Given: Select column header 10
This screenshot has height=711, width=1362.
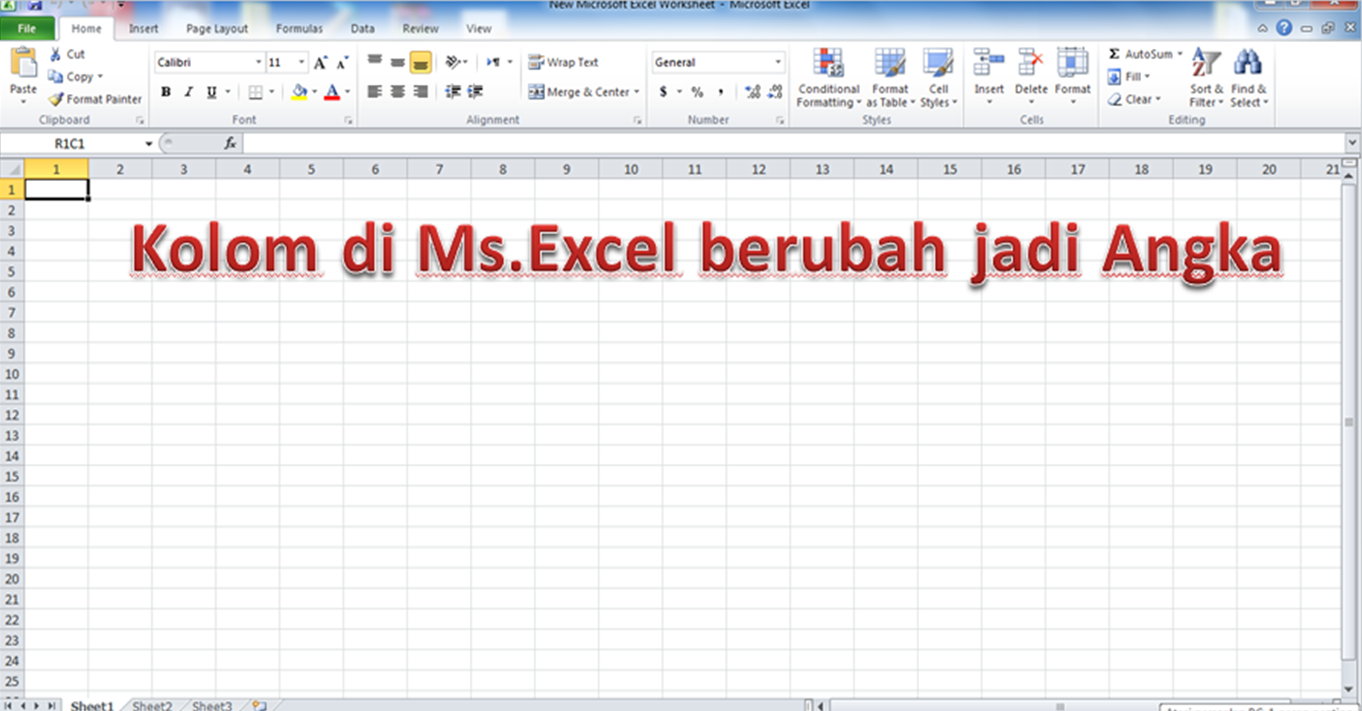Looking at the screenshot, I should 630,170.
